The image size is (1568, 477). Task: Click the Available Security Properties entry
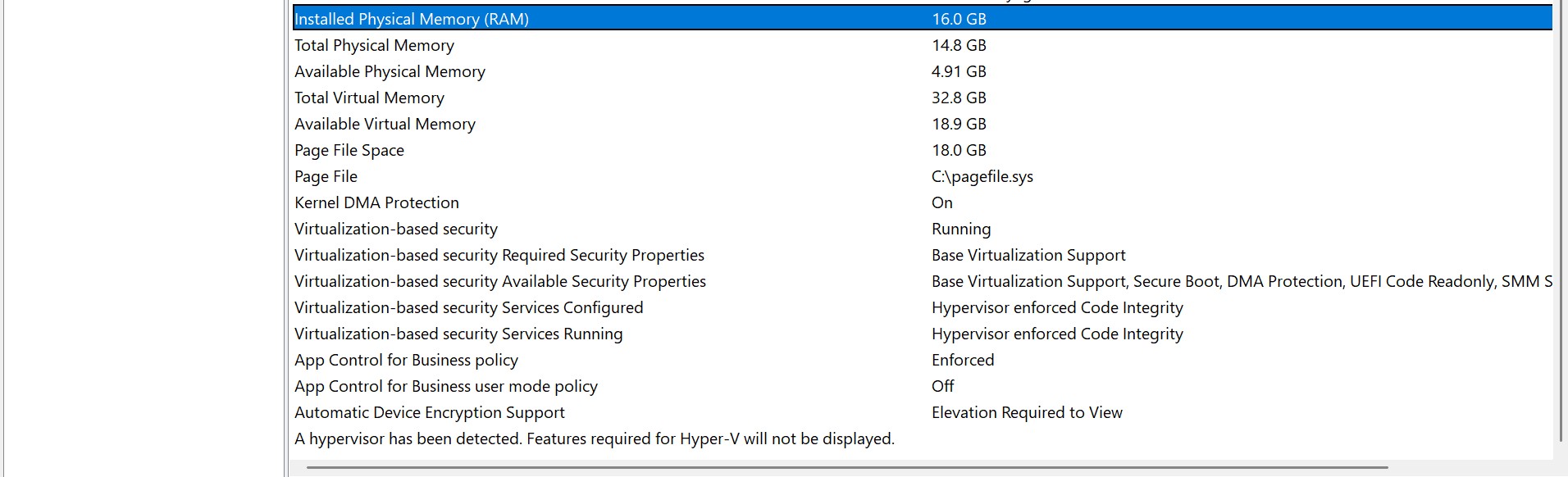(x=499, y=281)
